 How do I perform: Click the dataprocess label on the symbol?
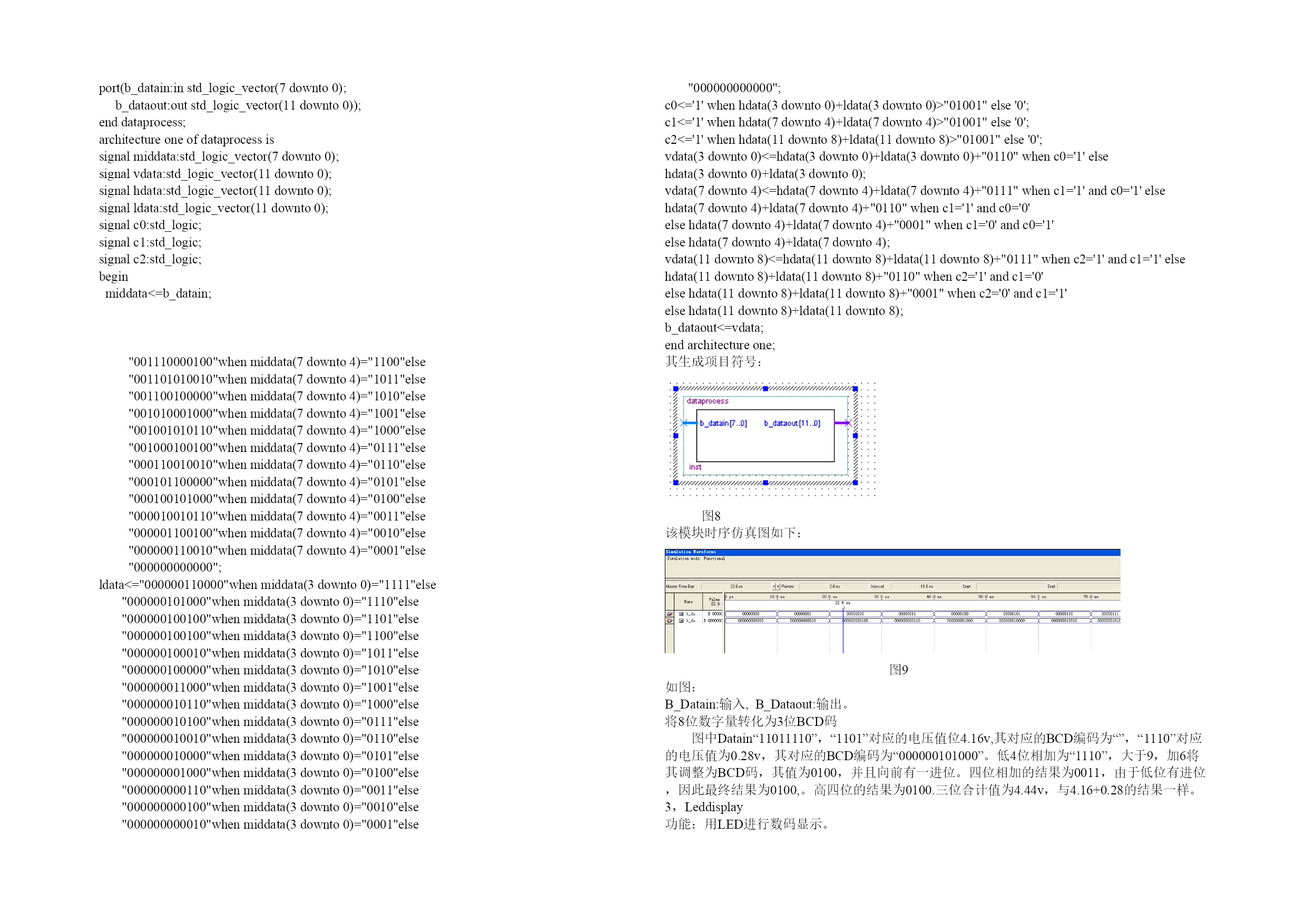[707, 401]
